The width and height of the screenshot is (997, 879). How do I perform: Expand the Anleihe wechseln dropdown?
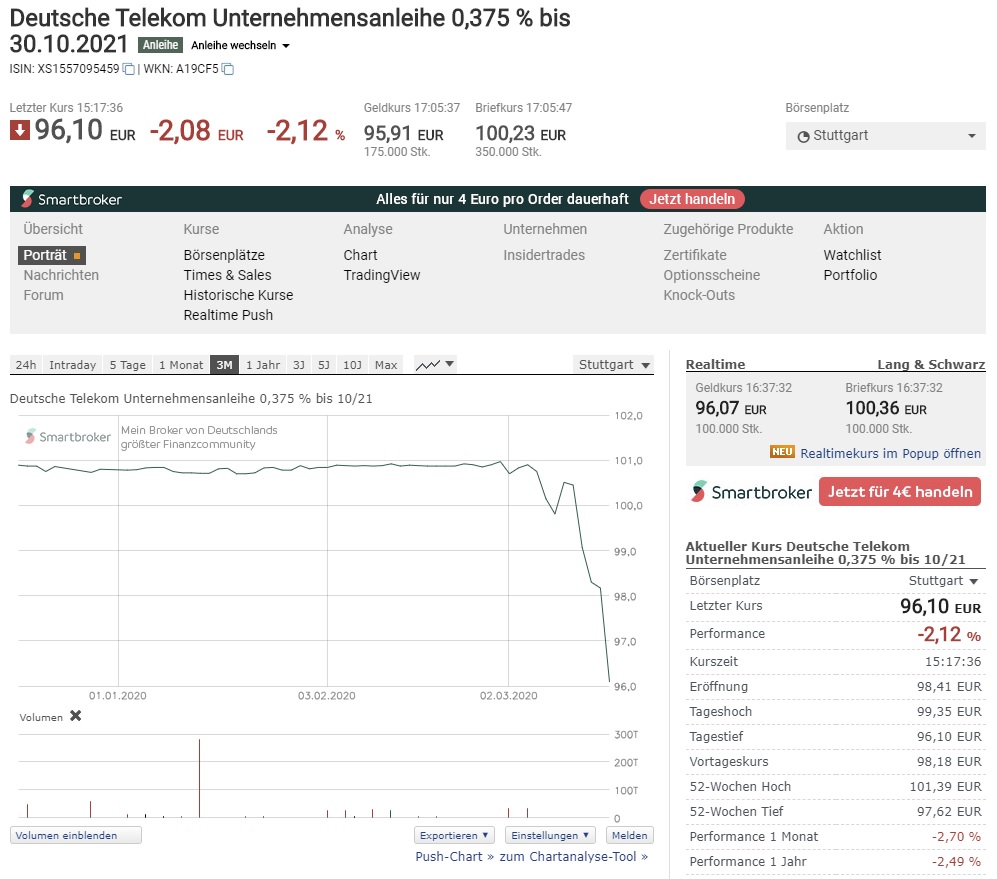pyautogui.click(x=240, y=46)
